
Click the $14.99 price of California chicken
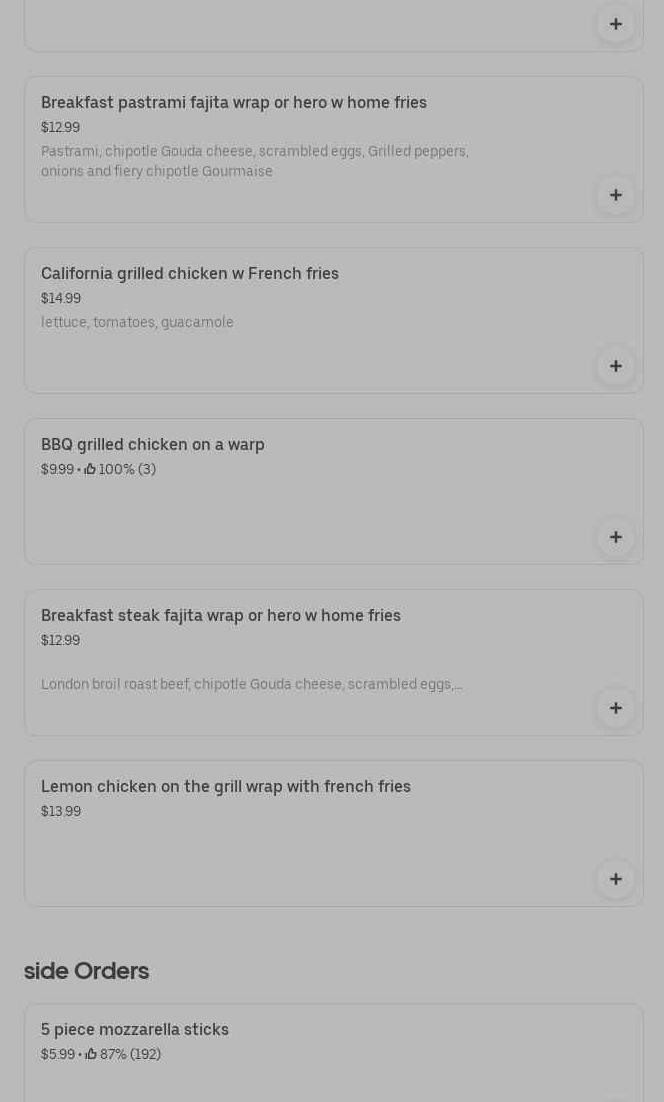point(61,298)
